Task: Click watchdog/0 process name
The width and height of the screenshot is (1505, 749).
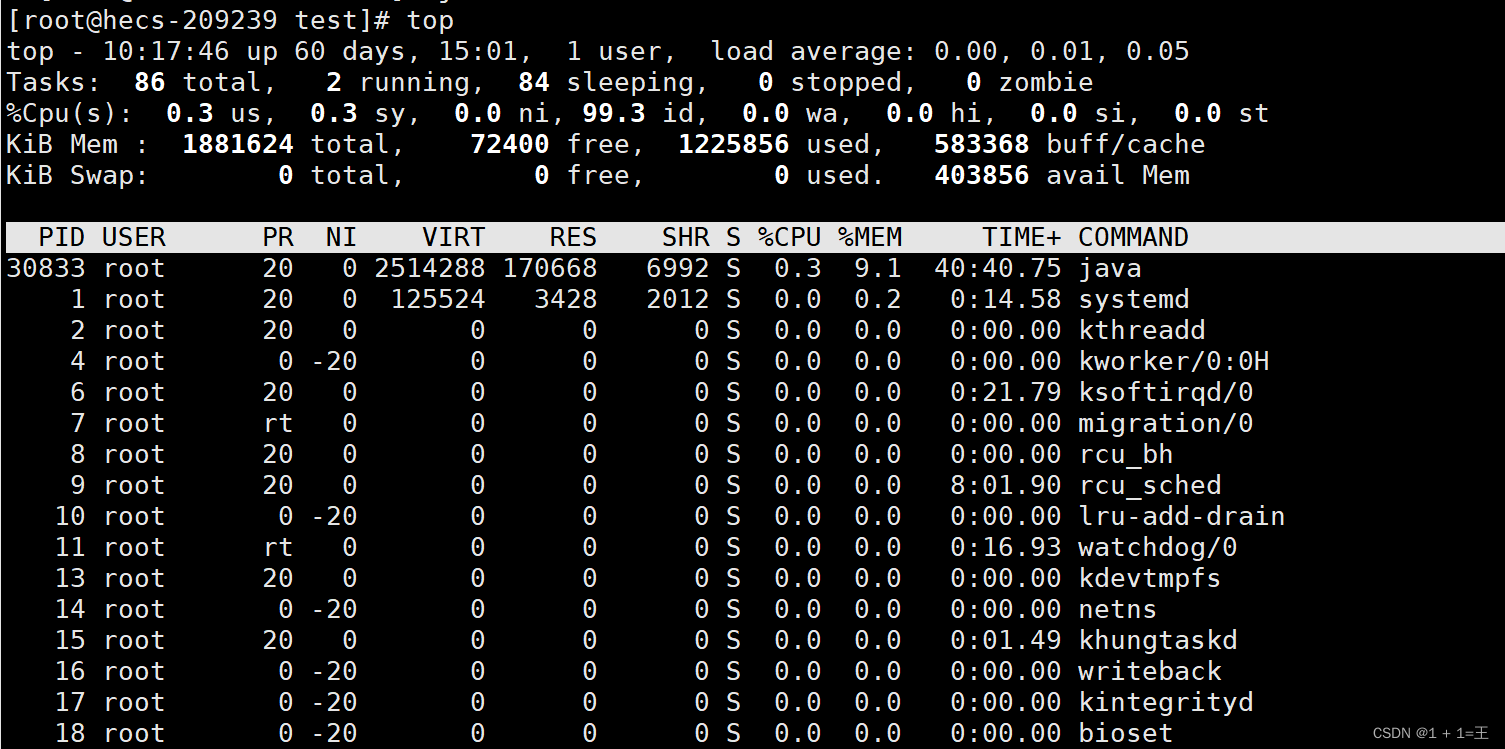Action: pyautogui.click(x=1157, y=548)
